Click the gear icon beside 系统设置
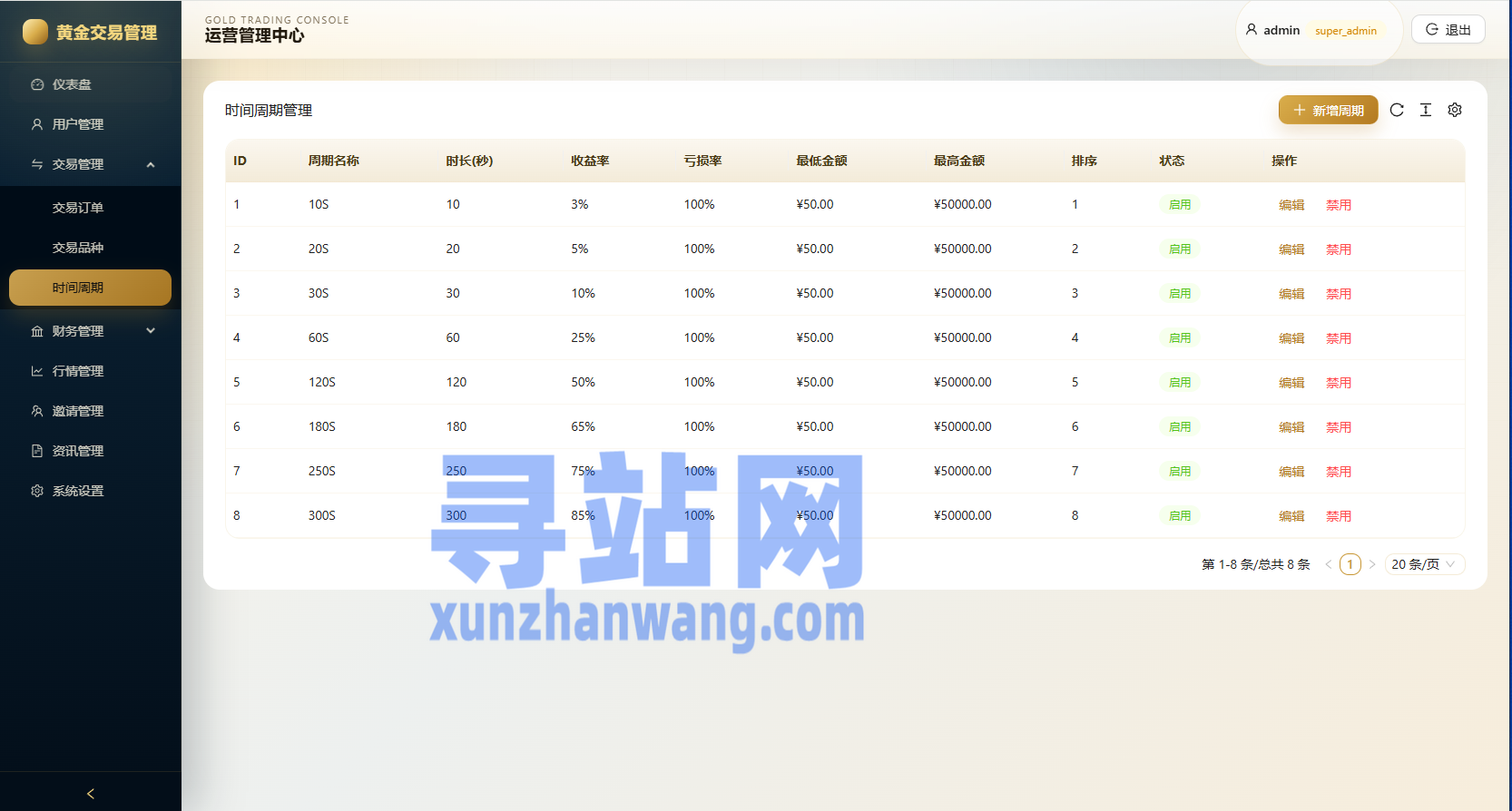 click(x=37, y=491)
